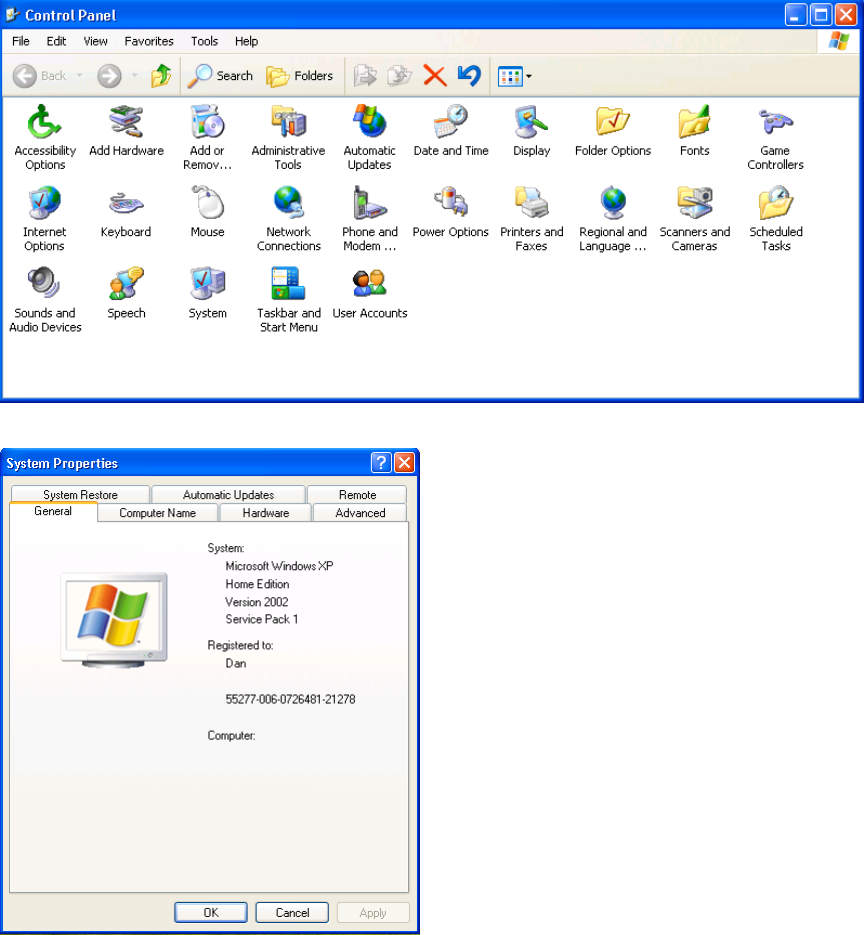Click the Search toolbar button

click(220, 76)
